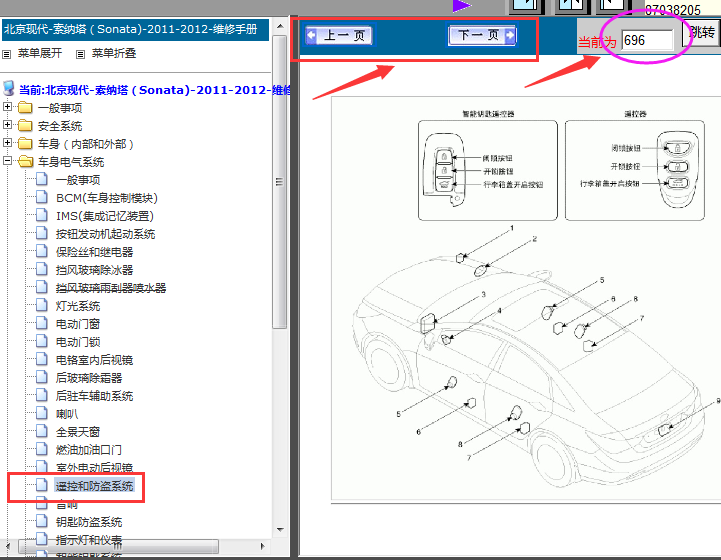721x560 pixels.
Task: Click the page number field showing 696
Action: (647, 40)
